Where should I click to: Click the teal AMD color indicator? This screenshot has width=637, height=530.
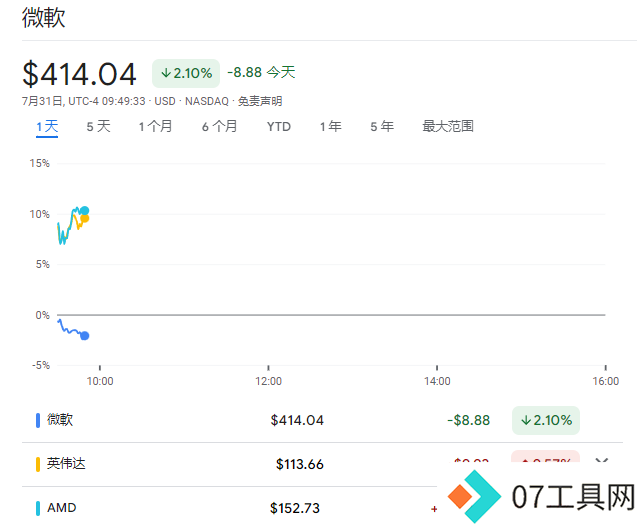38,508
